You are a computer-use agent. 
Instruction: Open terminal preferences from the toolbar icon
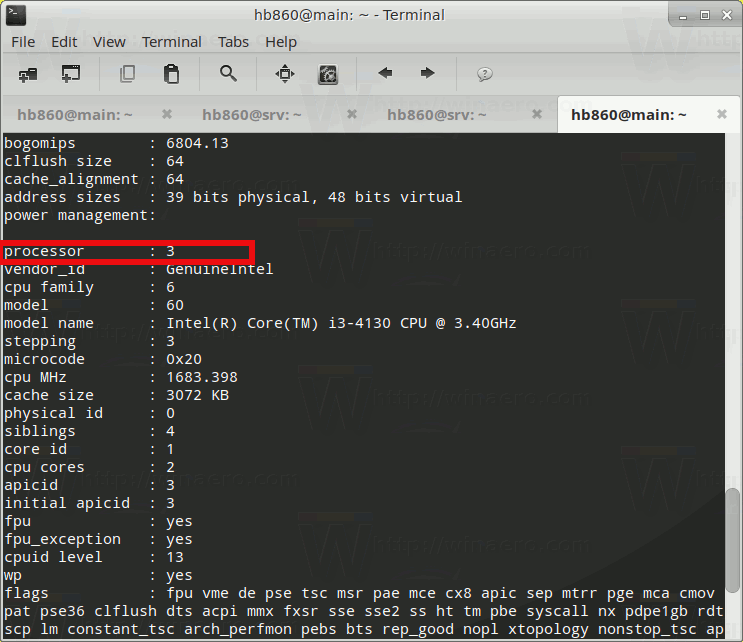point(327,73)
